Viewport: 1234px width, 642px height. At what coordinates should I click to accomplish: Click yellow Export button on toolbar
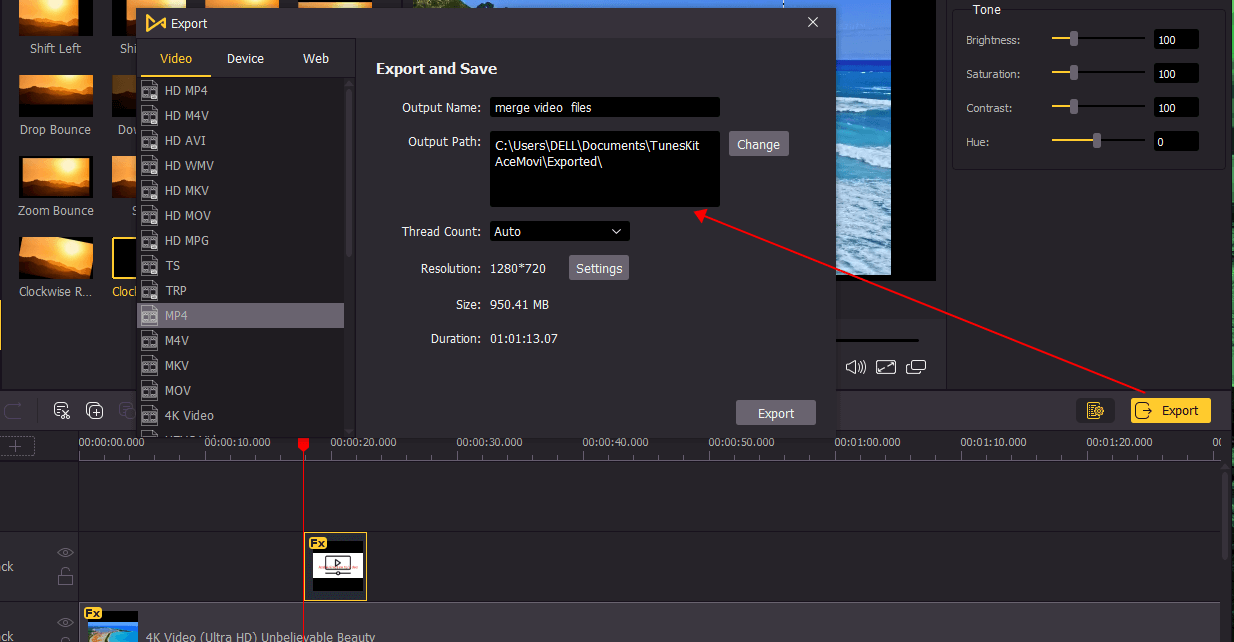click(x=1171, y=410)
